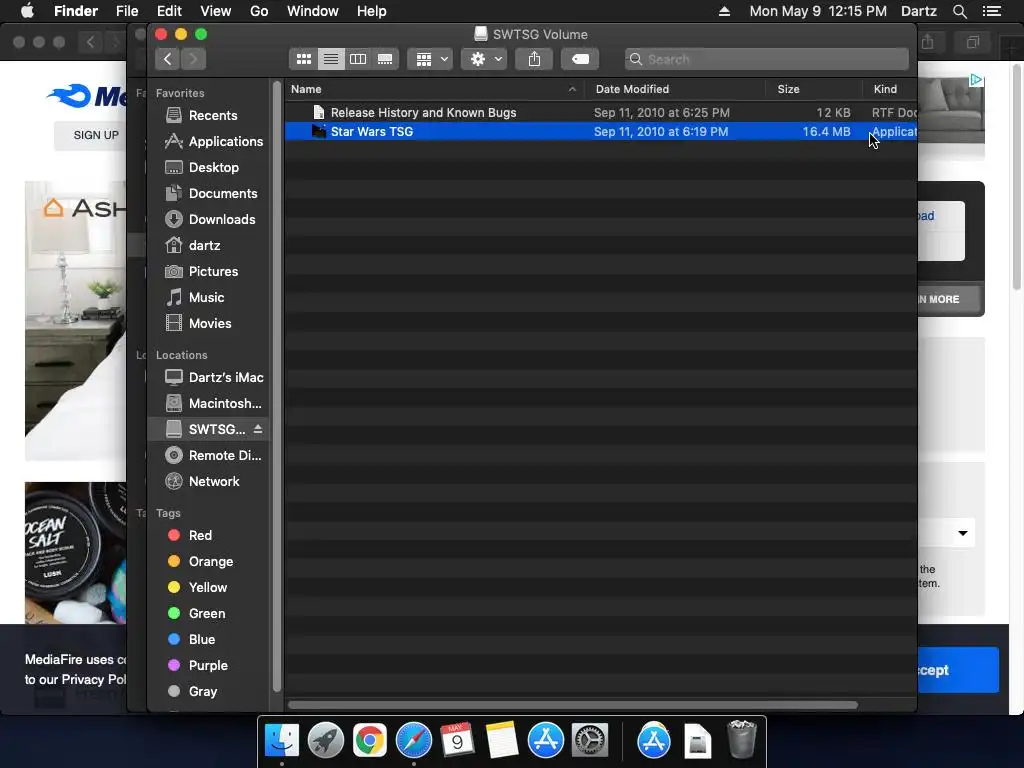
Task: Open the Go menu
Action: pos(259,11)
